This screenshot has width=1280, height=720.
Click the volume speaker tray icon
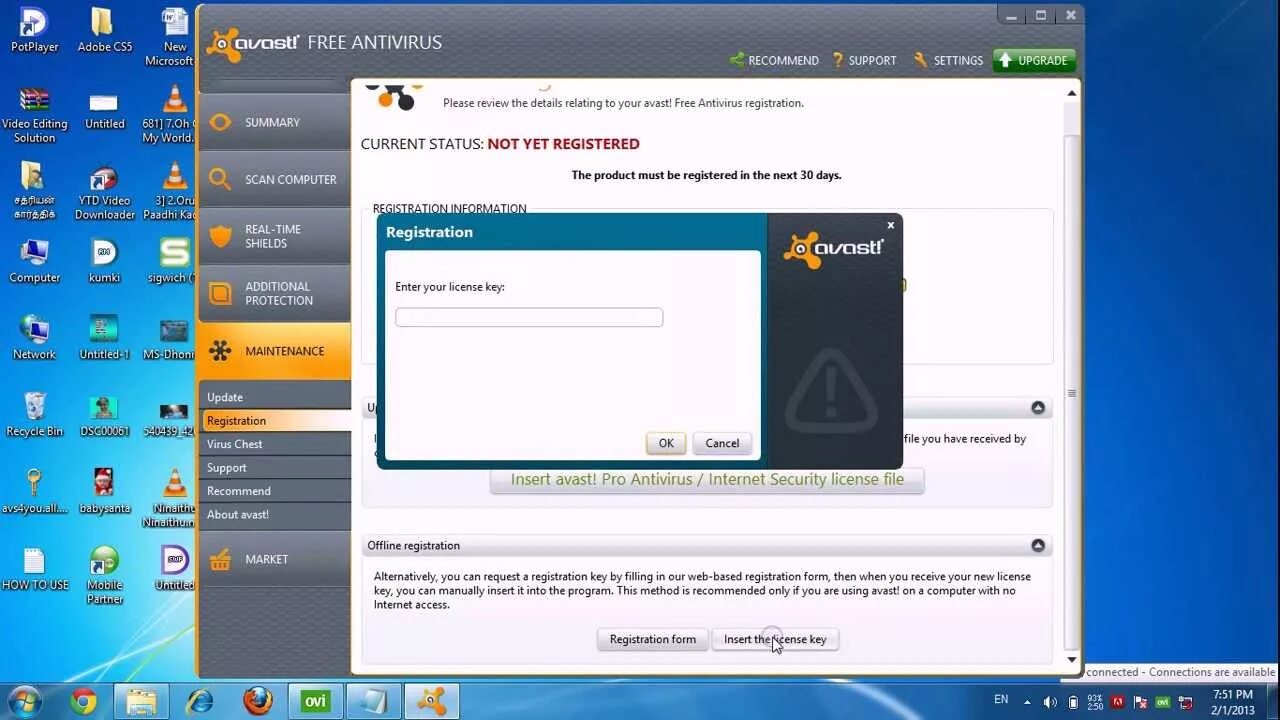(1050, 702)
